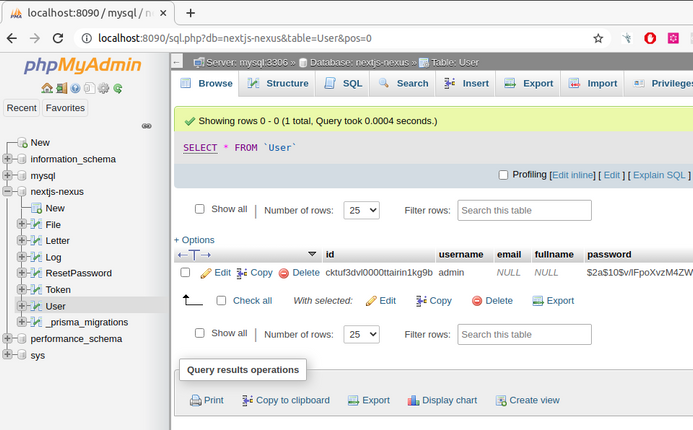The height and width of the screenshot is (430, 693).
Task: Click Copy to clipboard icon
Action: [247, 400]
